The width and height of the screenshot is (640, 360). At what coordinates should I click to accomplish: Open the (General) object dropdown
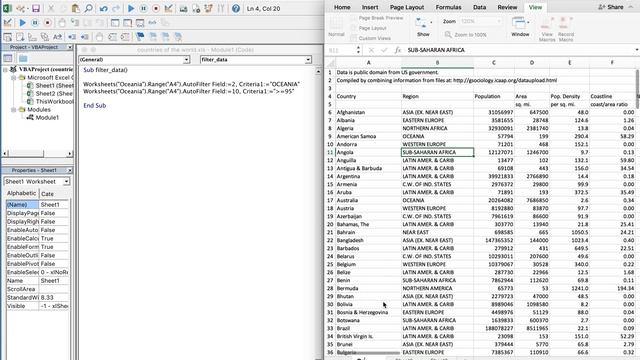[x=186, y=60]
